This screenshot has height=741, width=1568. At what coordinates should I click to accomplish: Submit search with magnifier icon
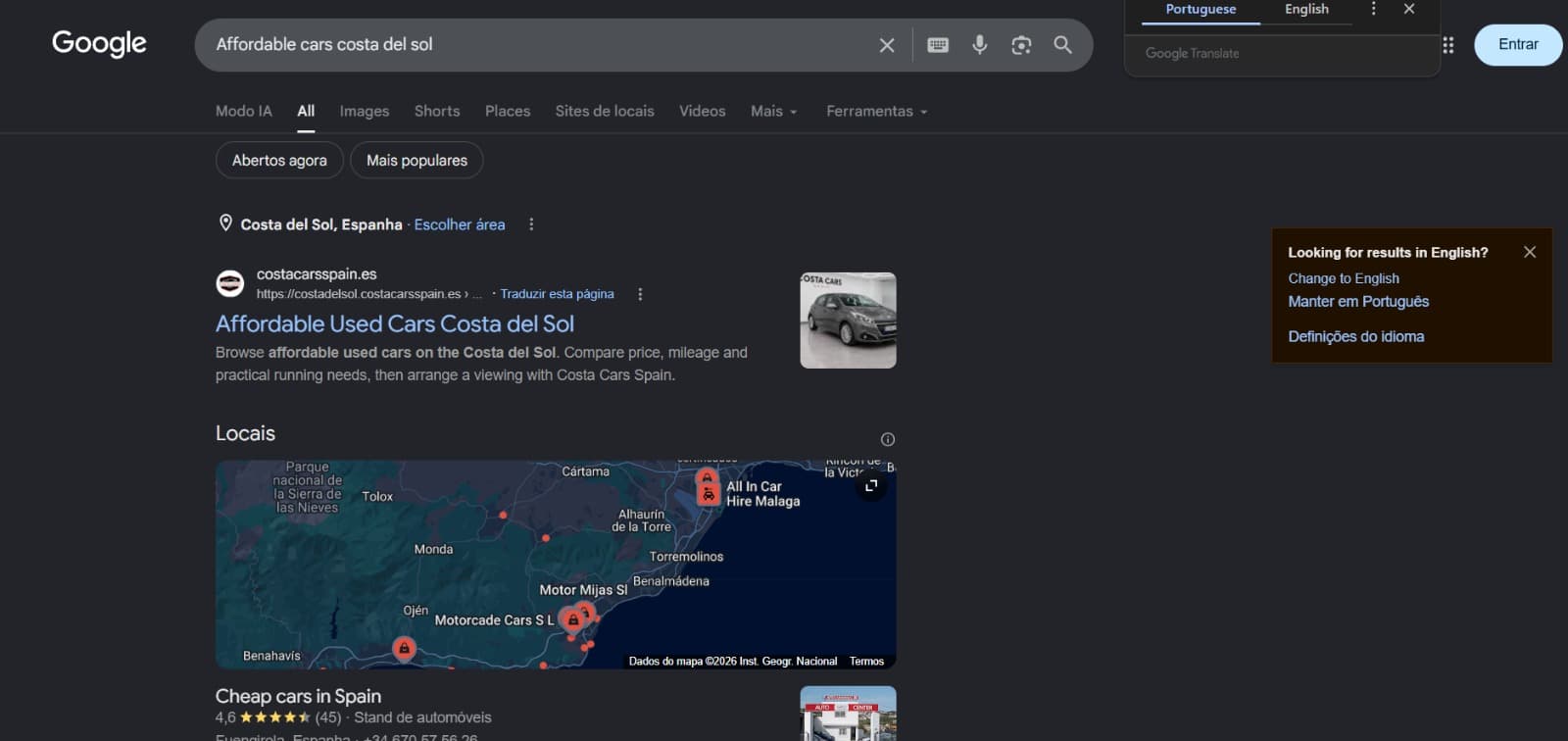tap(1062, 45)
